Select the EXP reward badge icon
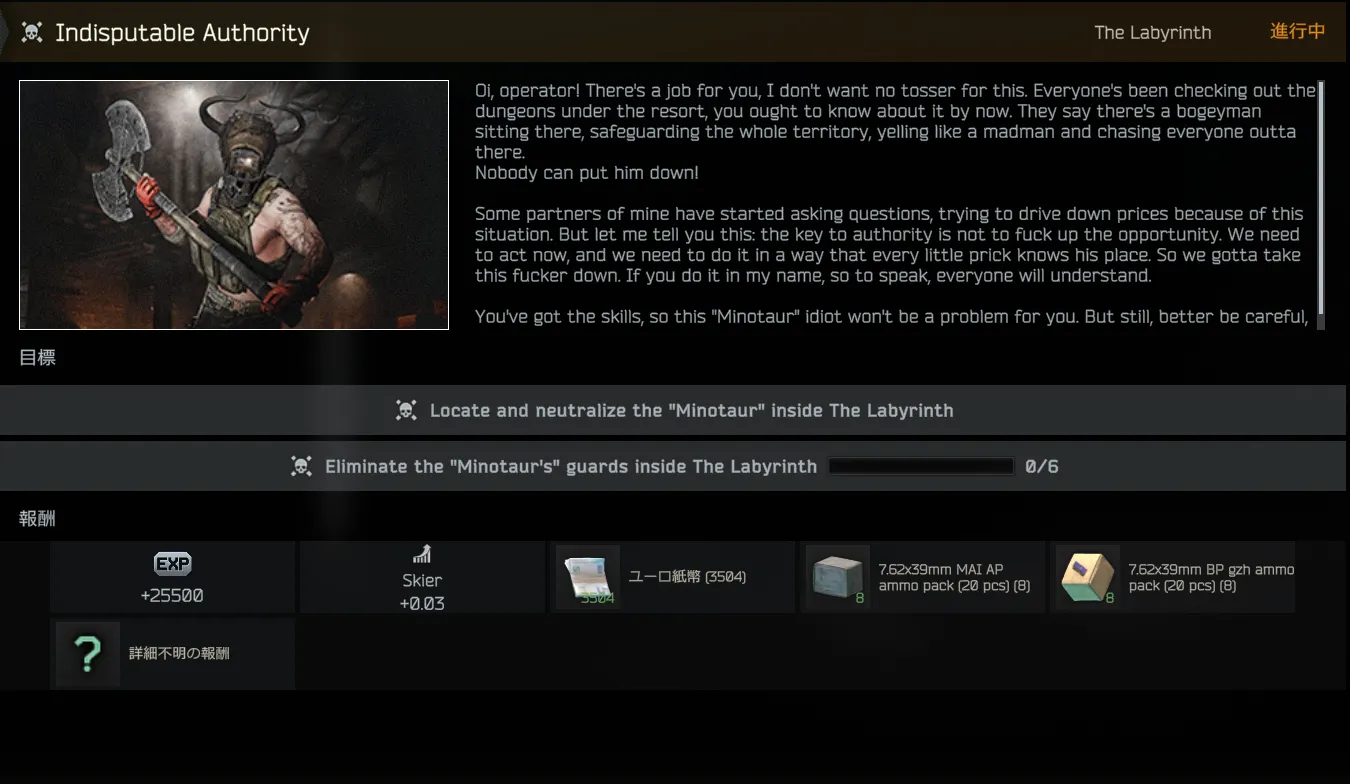This screenshot has width=1350, height=784. point(172,564)
